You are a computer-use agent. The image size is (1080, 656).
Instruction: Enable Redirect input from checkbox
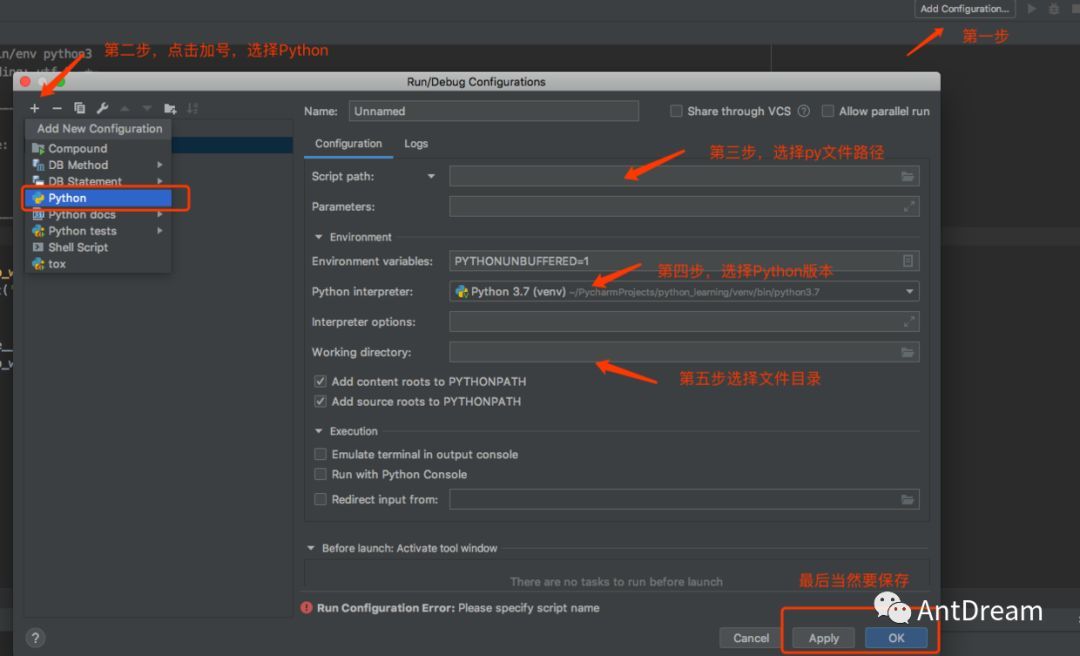coord(320,499)
